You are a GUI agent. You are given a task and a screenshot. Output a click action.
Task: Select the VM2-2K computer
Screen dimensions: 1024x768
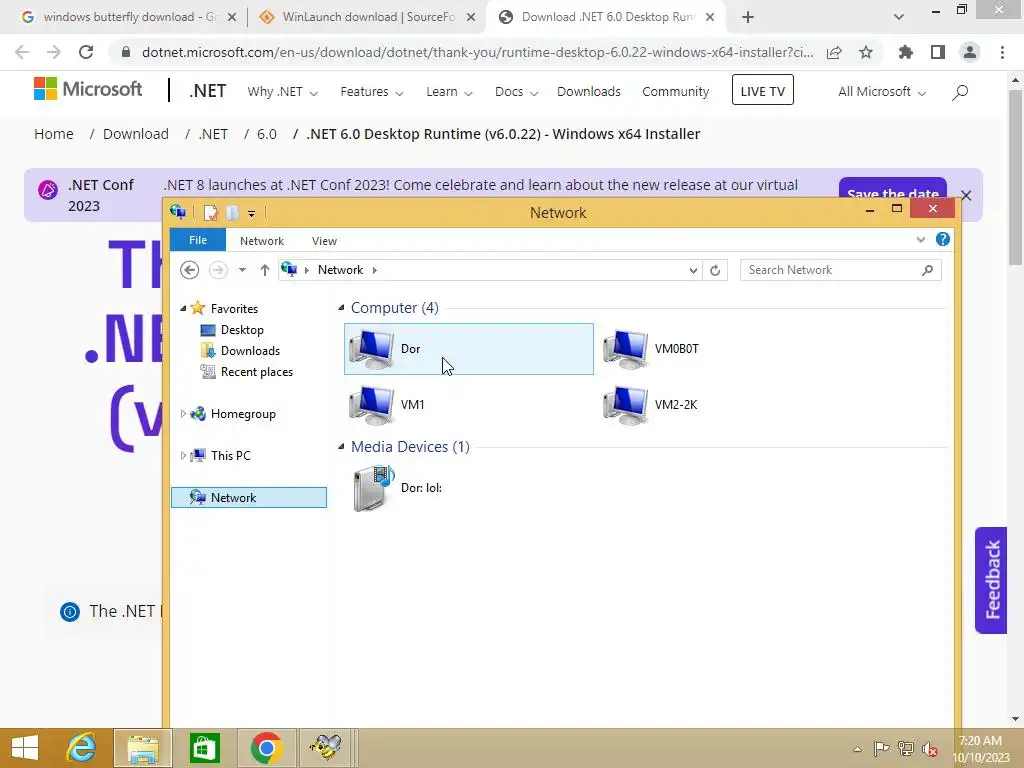[x=650, y=405]
